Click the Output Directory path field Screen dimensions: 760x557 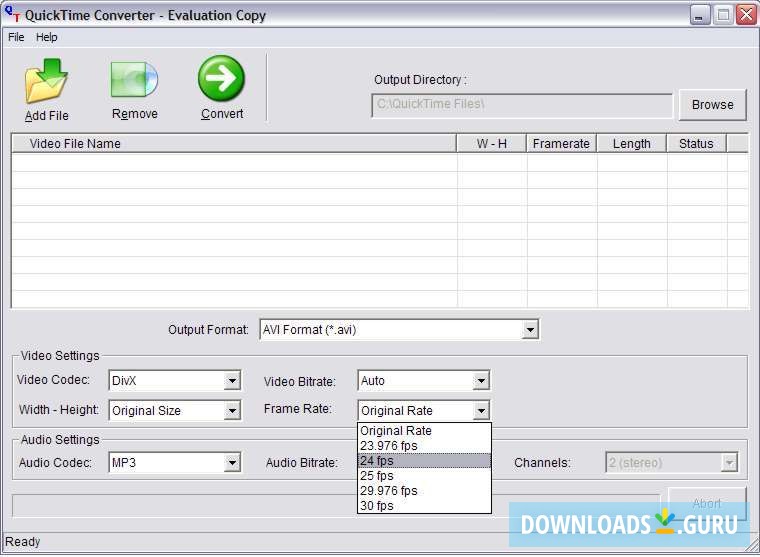(522, 105)
